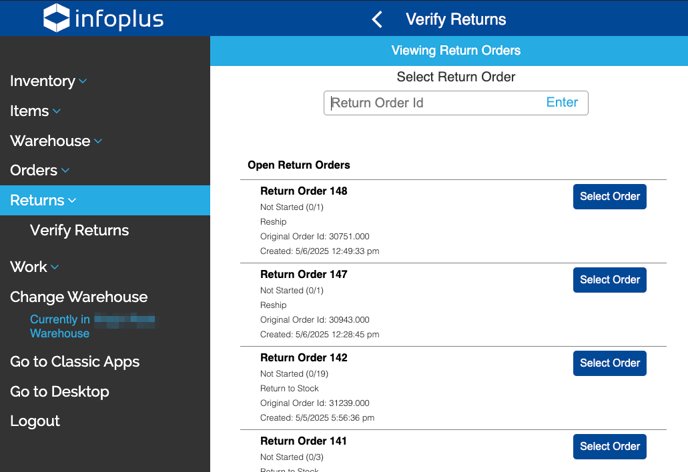Log out using the Logout item
This screenshot has width=688, height=472.
point(35,421)
